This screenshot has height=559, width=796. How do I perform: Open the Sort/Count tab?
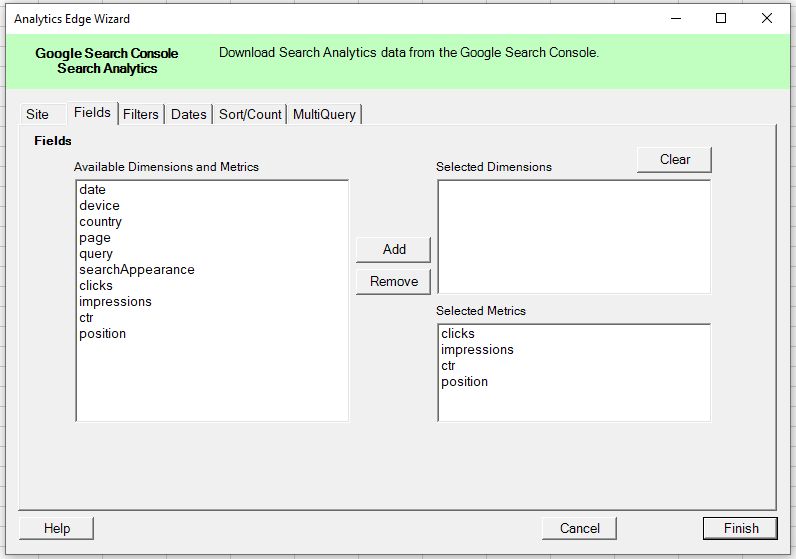pos(250,114)
